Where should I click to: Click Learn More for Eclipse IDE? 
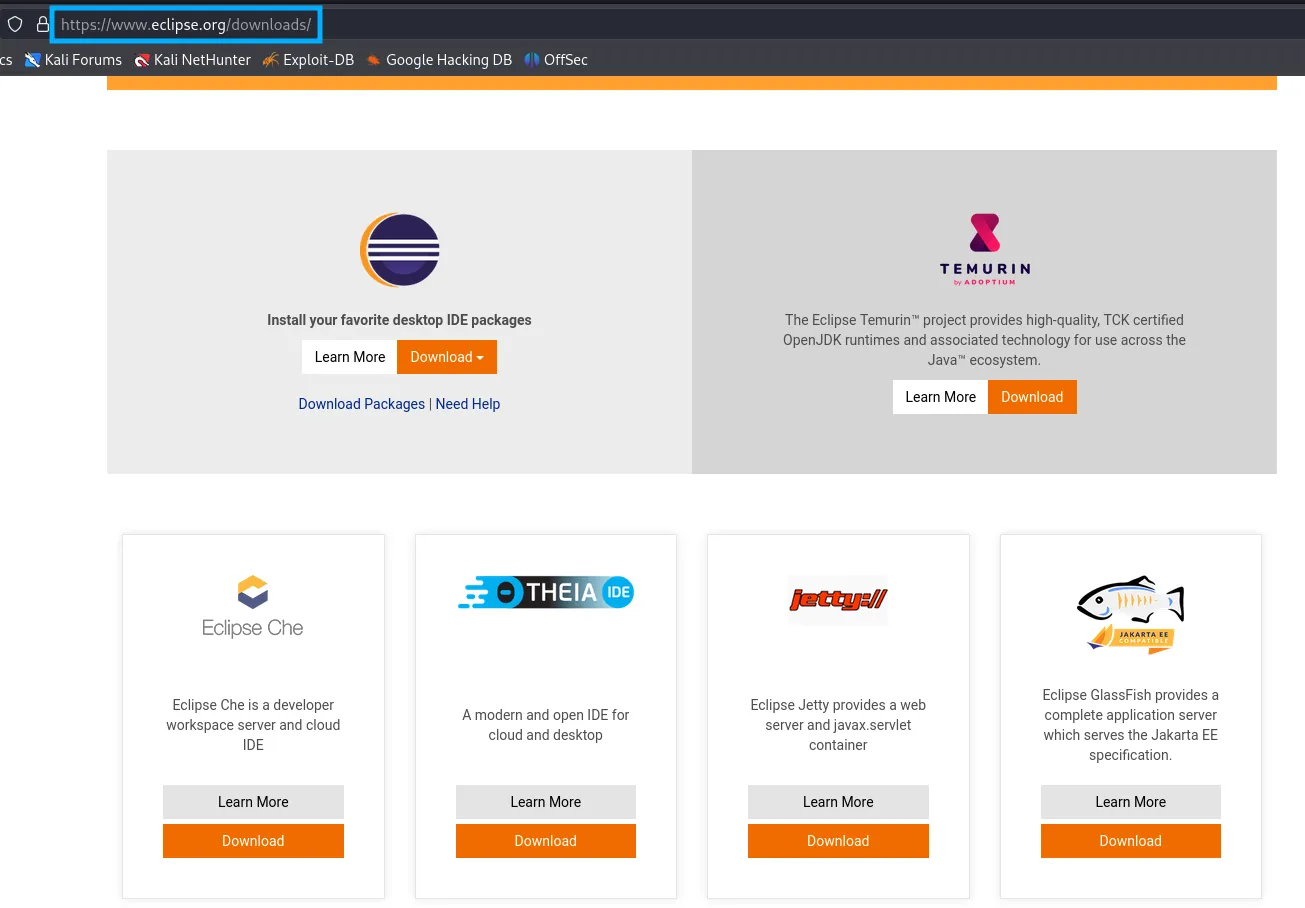[x=350, y=357]
